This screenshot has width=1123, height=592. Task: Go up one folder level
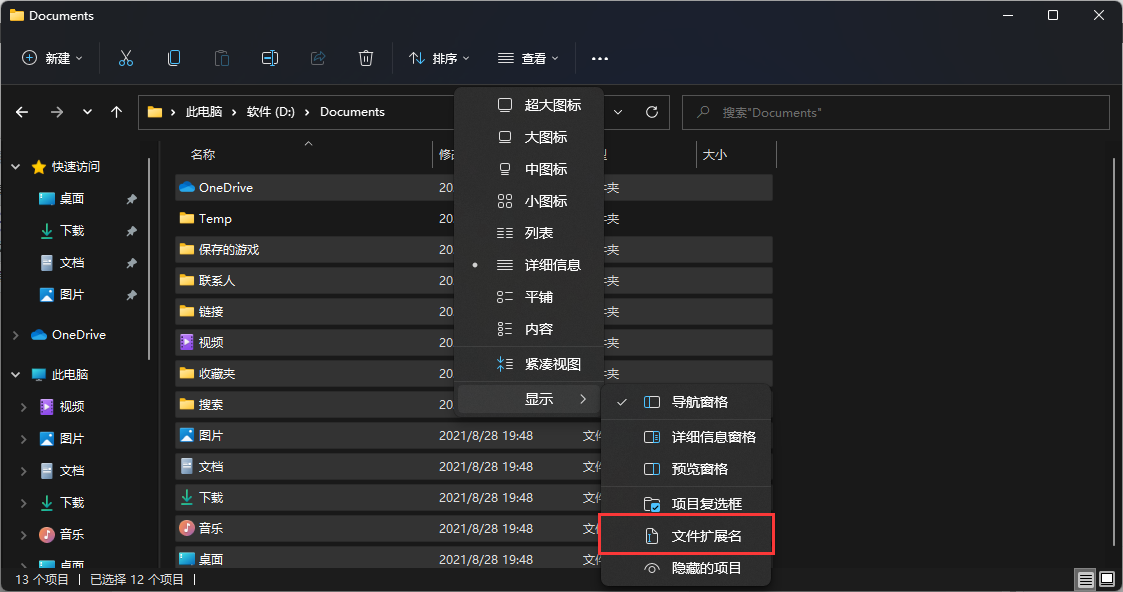pos(117,112)
